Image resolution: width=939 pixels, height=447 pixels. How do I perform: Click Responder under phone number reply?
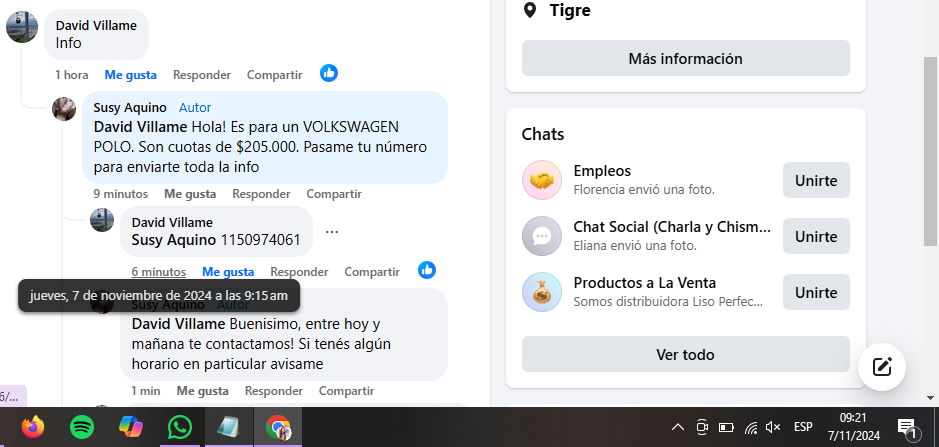[299, 272]
